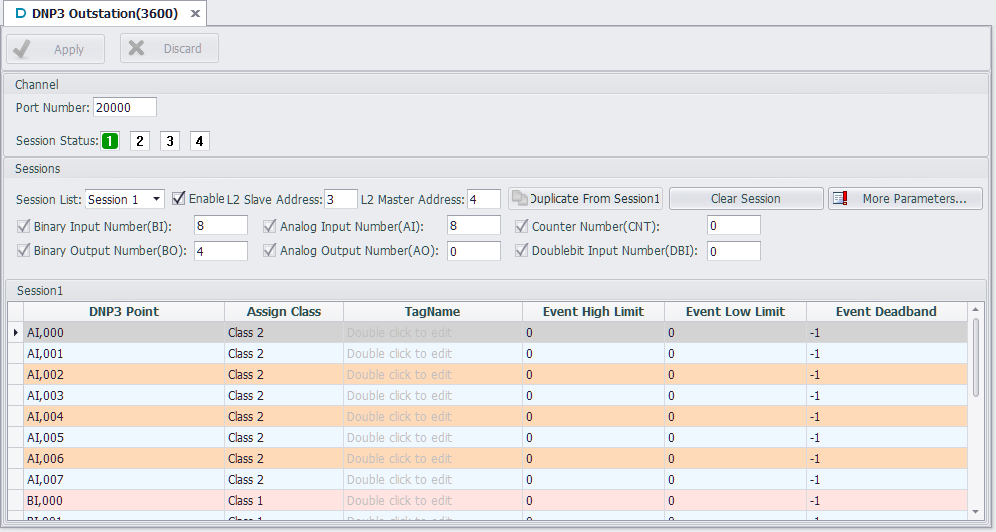Toggle the Enable session checkbox
Image resolution: width=996 pixels, height=532 pixels.
tap(179, 198)
